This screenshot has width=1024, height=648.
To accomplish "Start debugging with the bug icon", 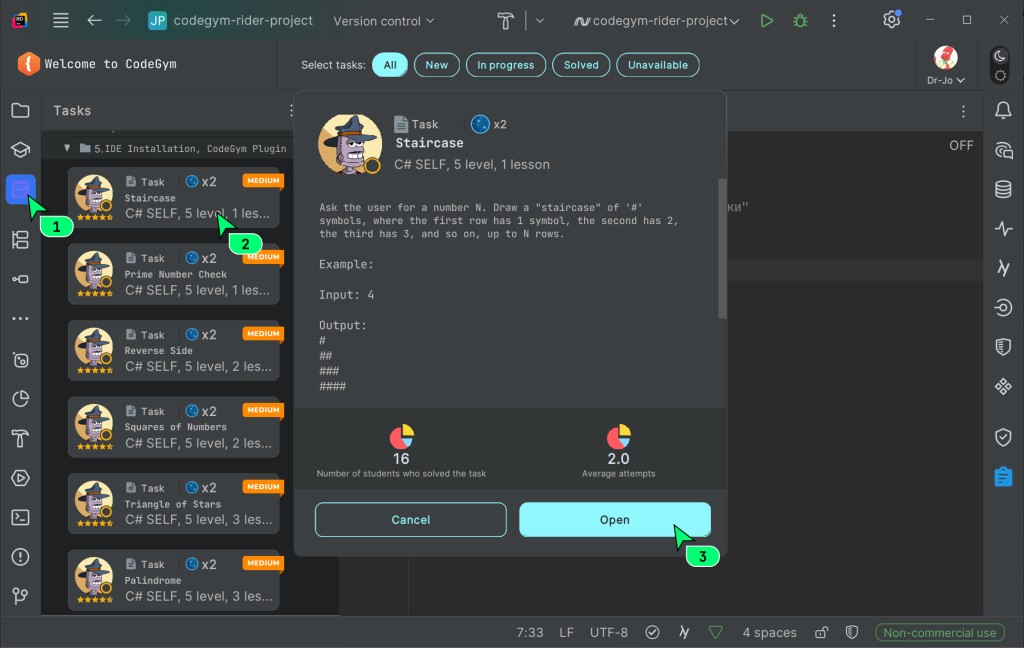I will coord(799,20).
